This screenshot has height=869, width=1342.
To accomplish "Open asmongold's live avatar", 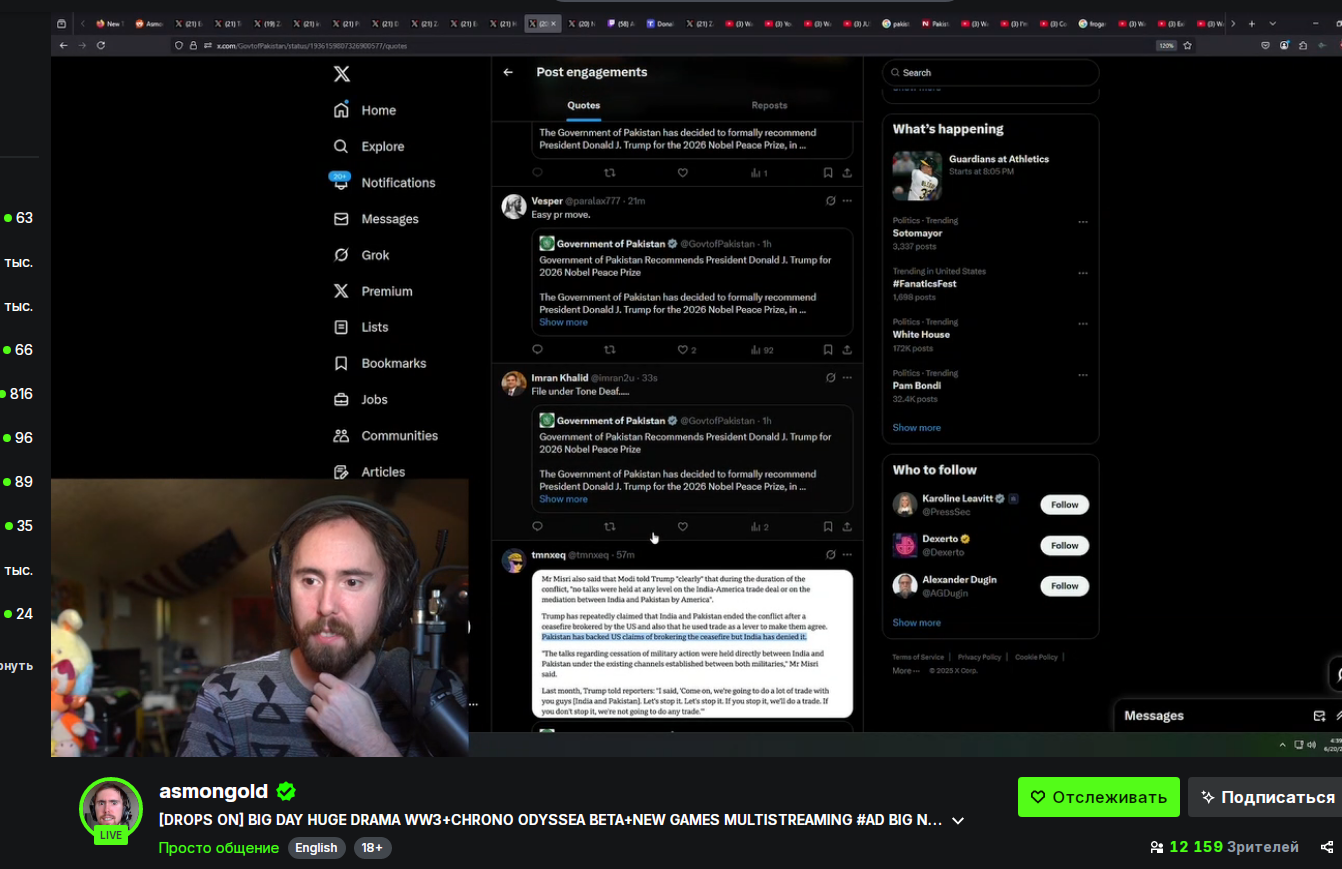I will pos(111,809).
